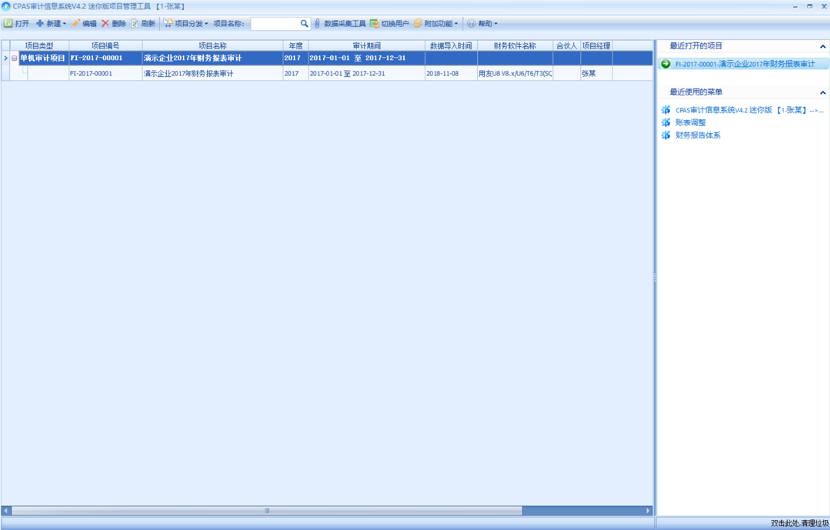830x530 pixels.
Task: Click 切换用户 to switch user
Action: click(x=390, y=23)
